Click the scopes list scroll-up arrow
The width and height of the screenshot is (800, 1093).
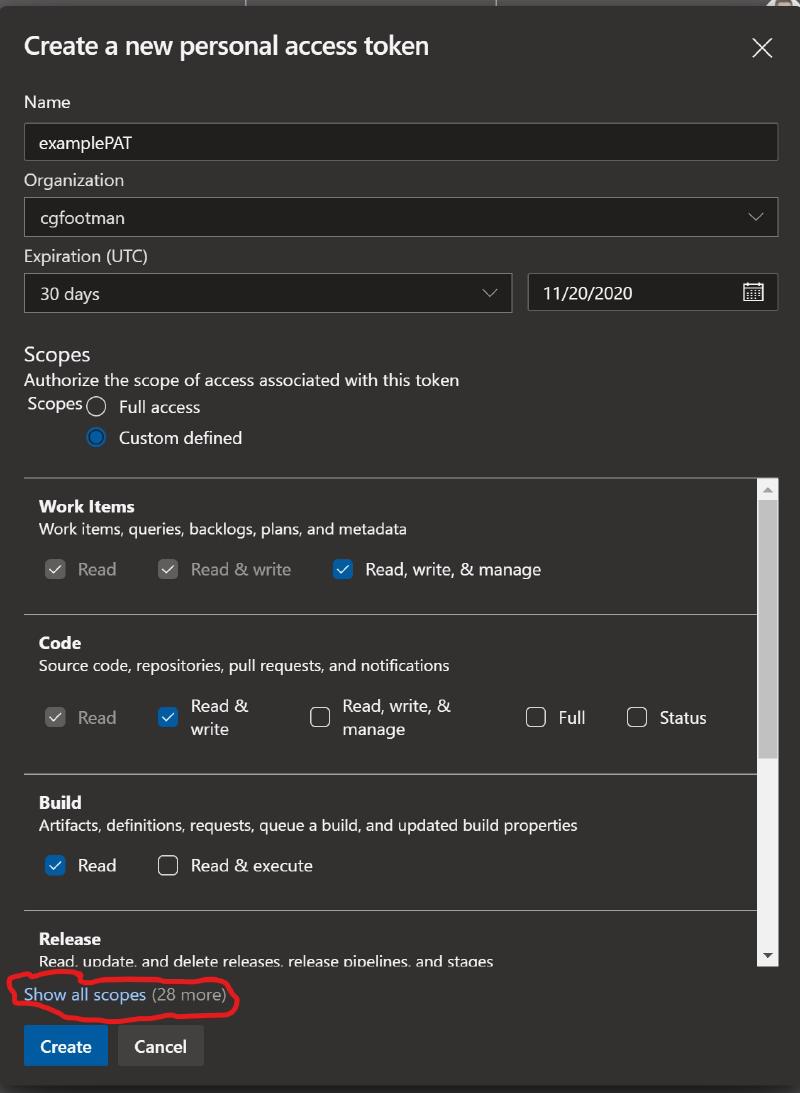click(x=768, y=490)
